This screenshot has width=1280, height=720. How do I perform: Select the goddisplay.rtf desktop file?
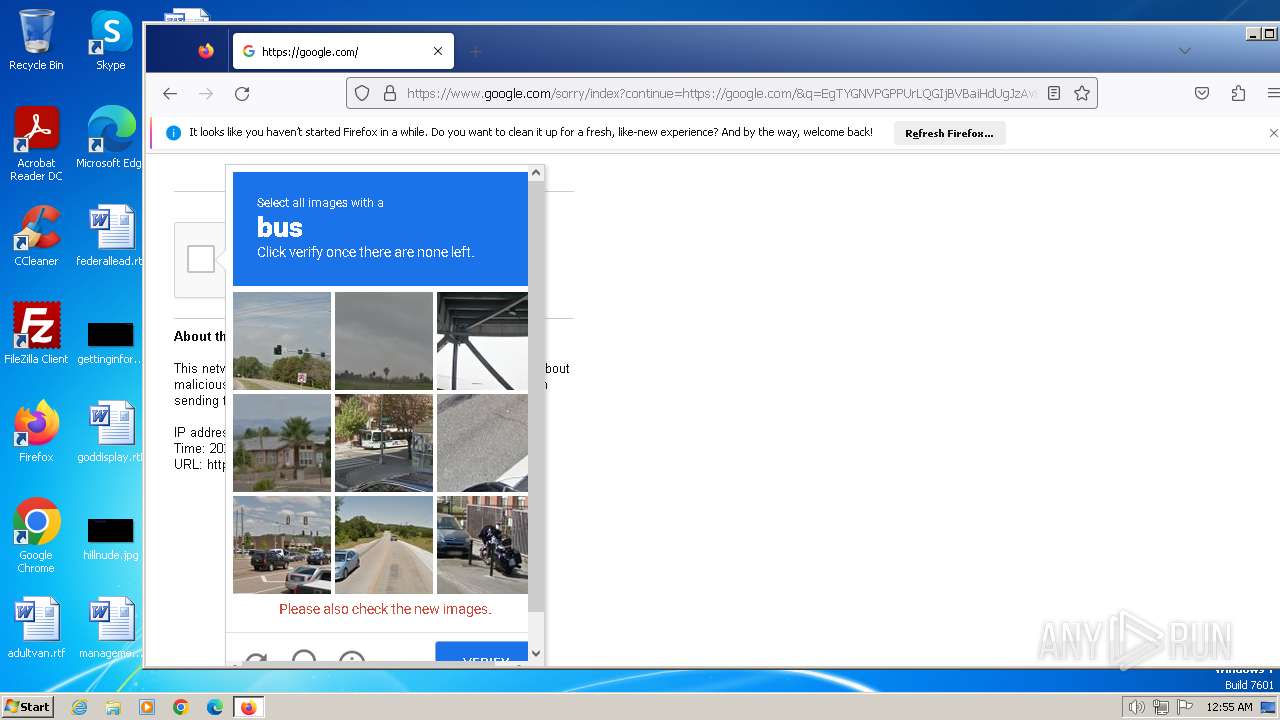pos(111,432)
